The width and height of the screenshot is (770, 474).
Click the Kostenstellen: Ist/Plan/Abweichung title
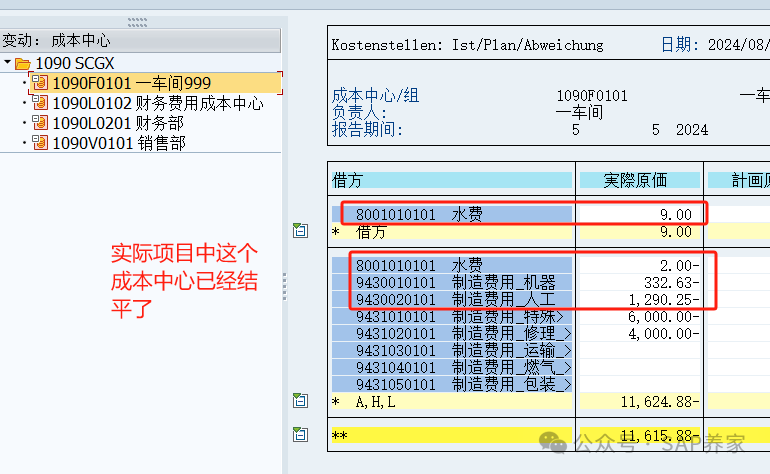468,45
